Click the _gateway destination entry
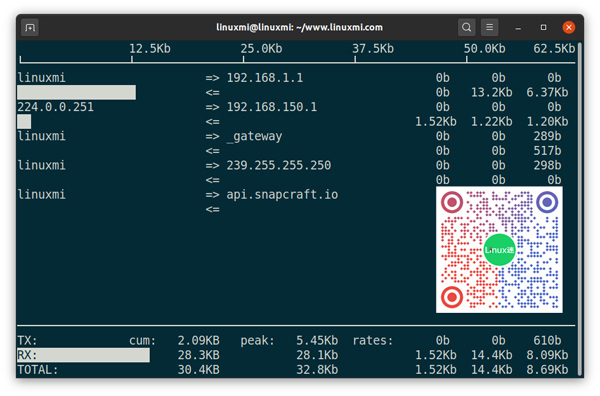Screen dimensions: 600x396 point(254,137)
